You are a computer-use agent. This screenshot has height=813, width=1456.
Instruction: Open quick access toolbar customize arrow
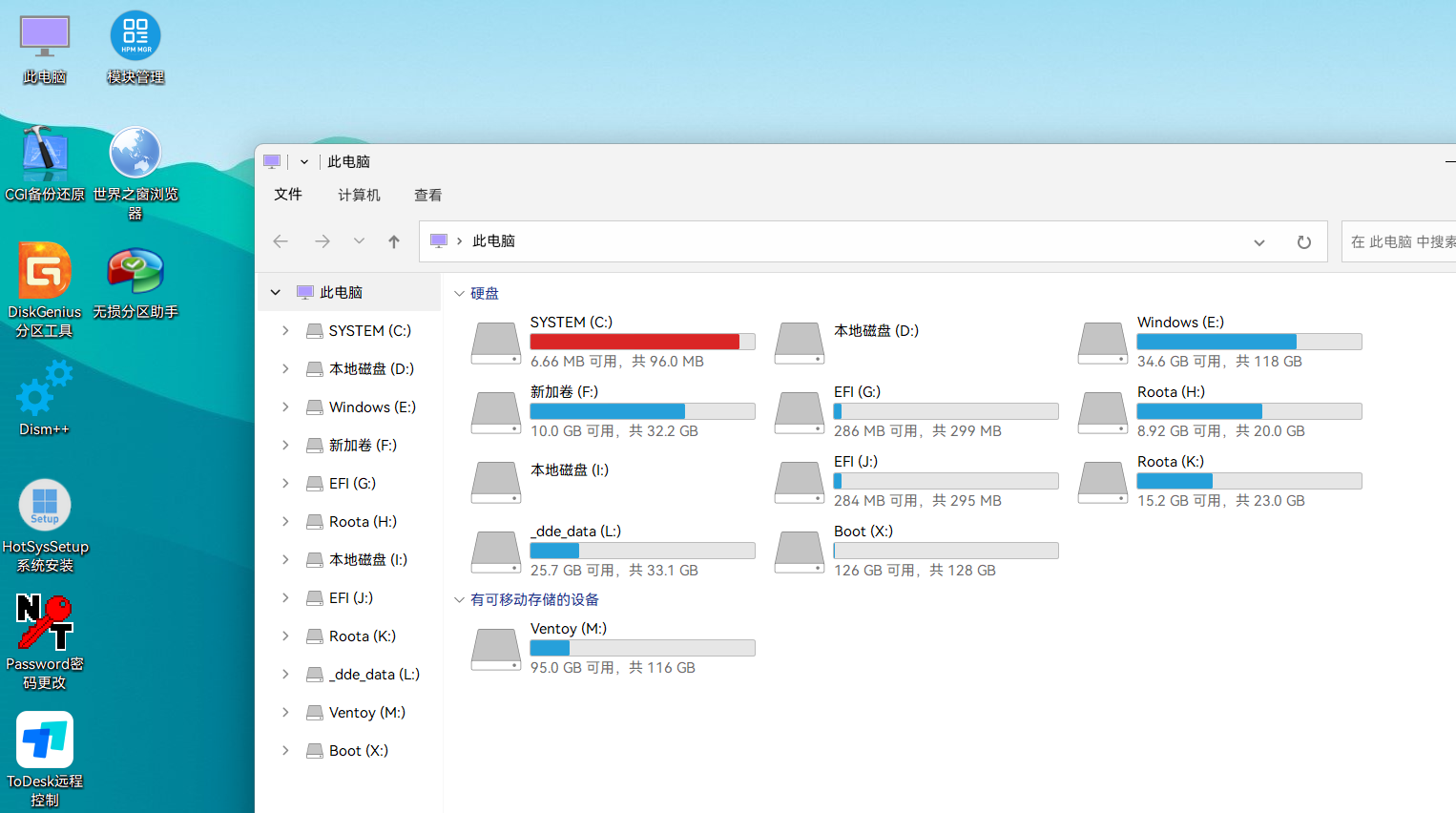pyautogui.click(x=304, y=162)
